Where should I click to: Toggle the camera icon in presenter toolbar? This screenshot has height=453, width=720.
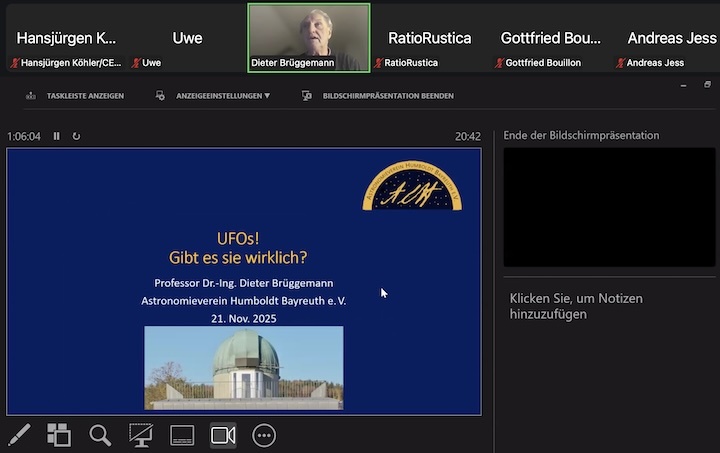[223, 435]
